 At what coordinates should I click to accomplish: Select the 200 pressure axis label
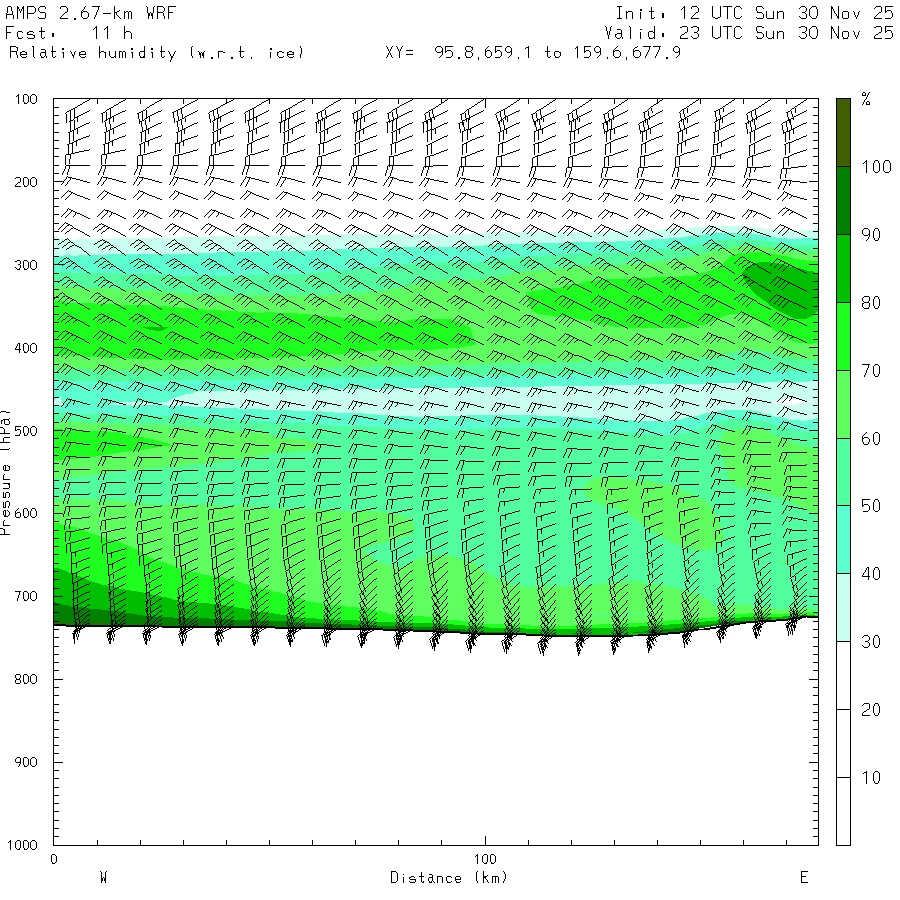click(26, 183)
